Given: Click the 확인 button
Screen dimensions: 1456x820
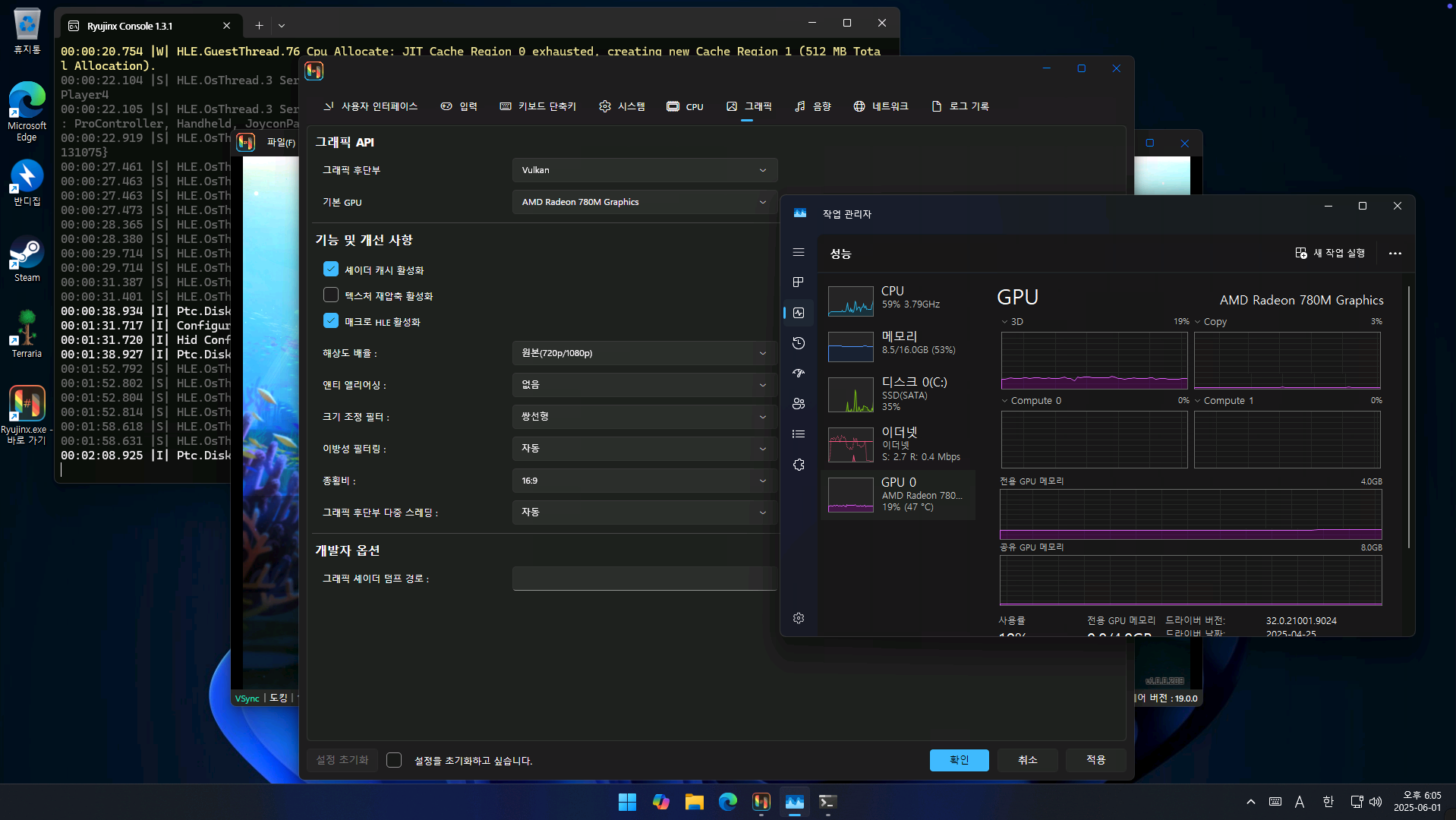Looking at the screenshot, I should pyautogui.click(x=959, y=760).
